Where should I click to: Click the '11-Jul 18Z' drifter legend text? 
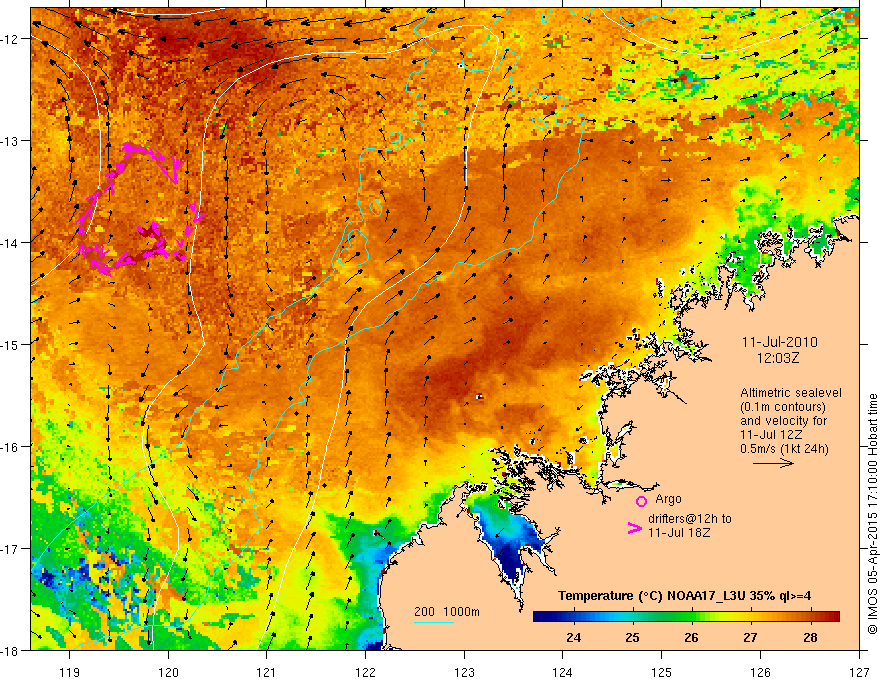click(679, 532)
